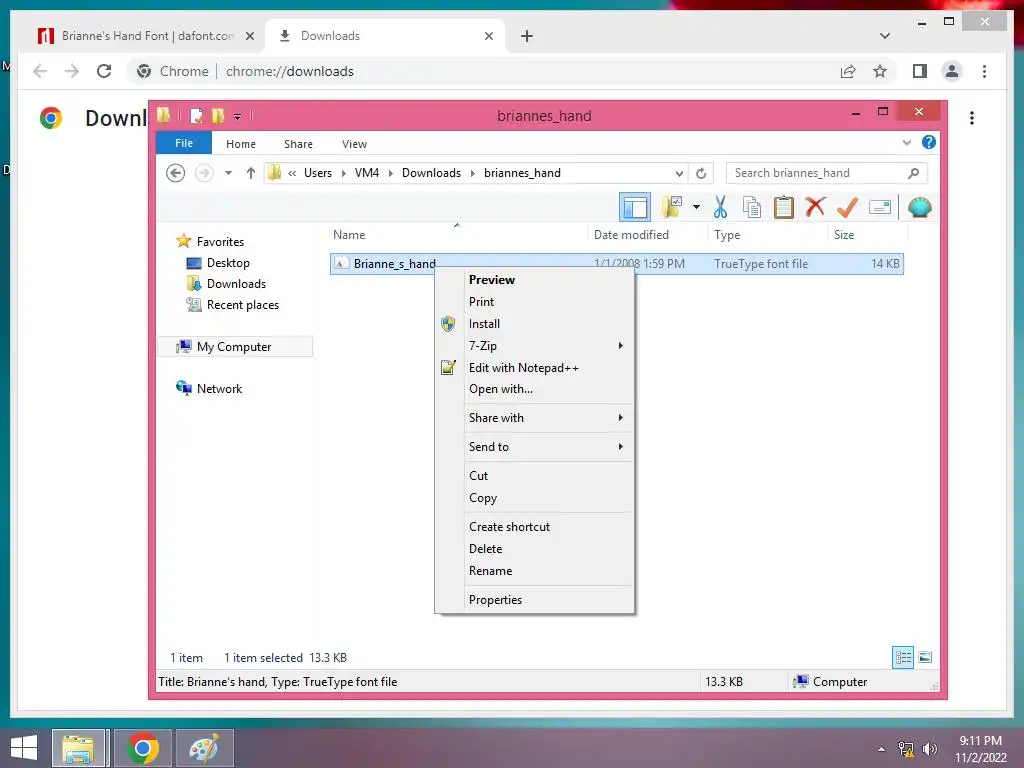Switch to Brianne's Hand Font Chrome tab
This screenshot has height=768, width=1024.
(147, 36)
